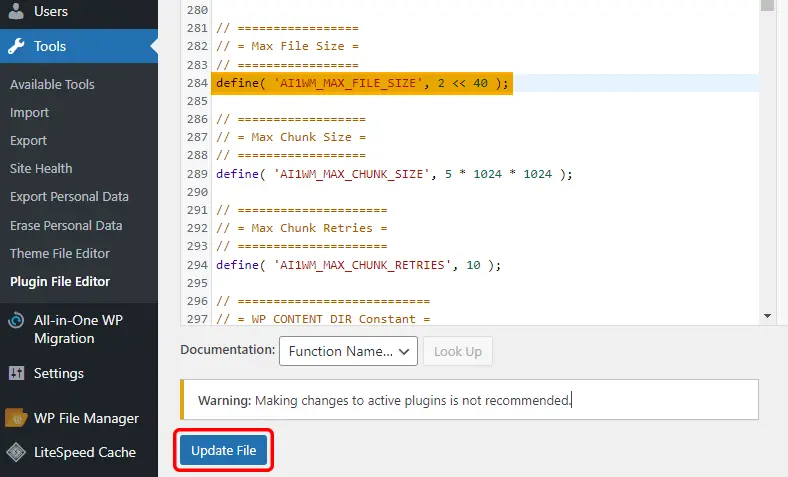Open Available Tools submenu item
This screenshot has height=477, width=788.
(51, 85)
